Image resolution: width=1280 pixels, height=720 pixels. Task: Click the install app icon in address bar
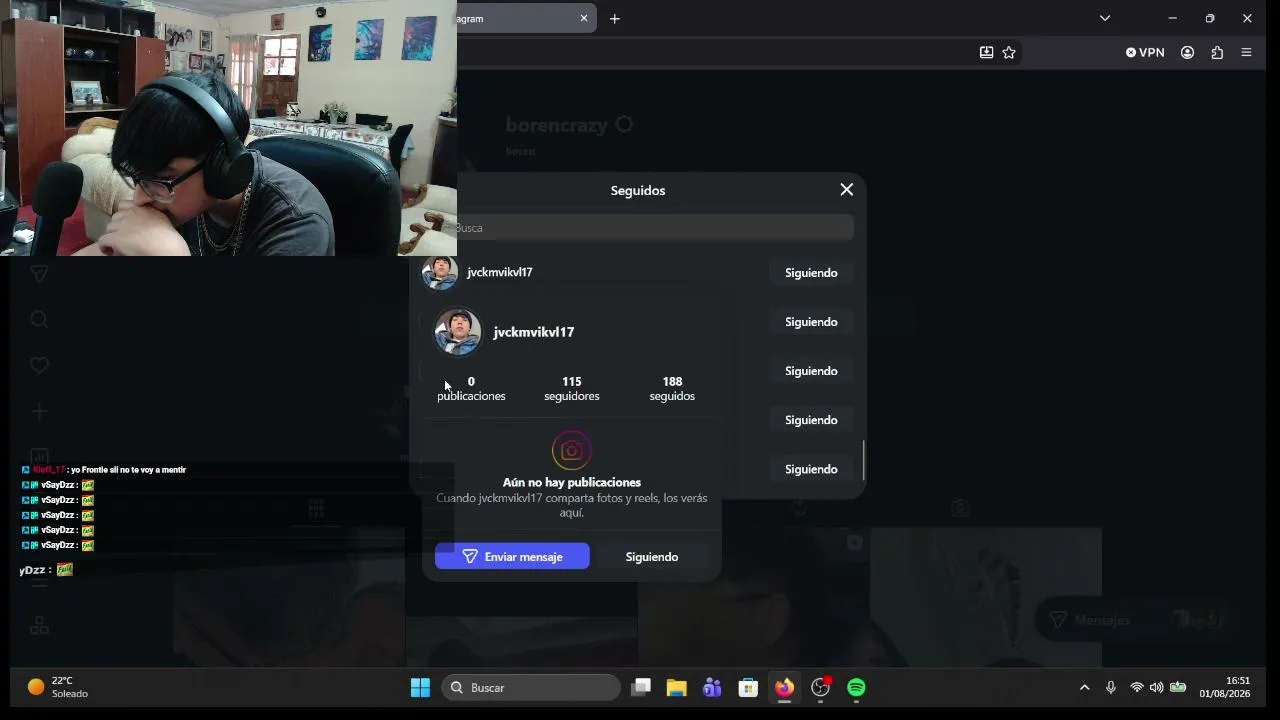[986, 52]
